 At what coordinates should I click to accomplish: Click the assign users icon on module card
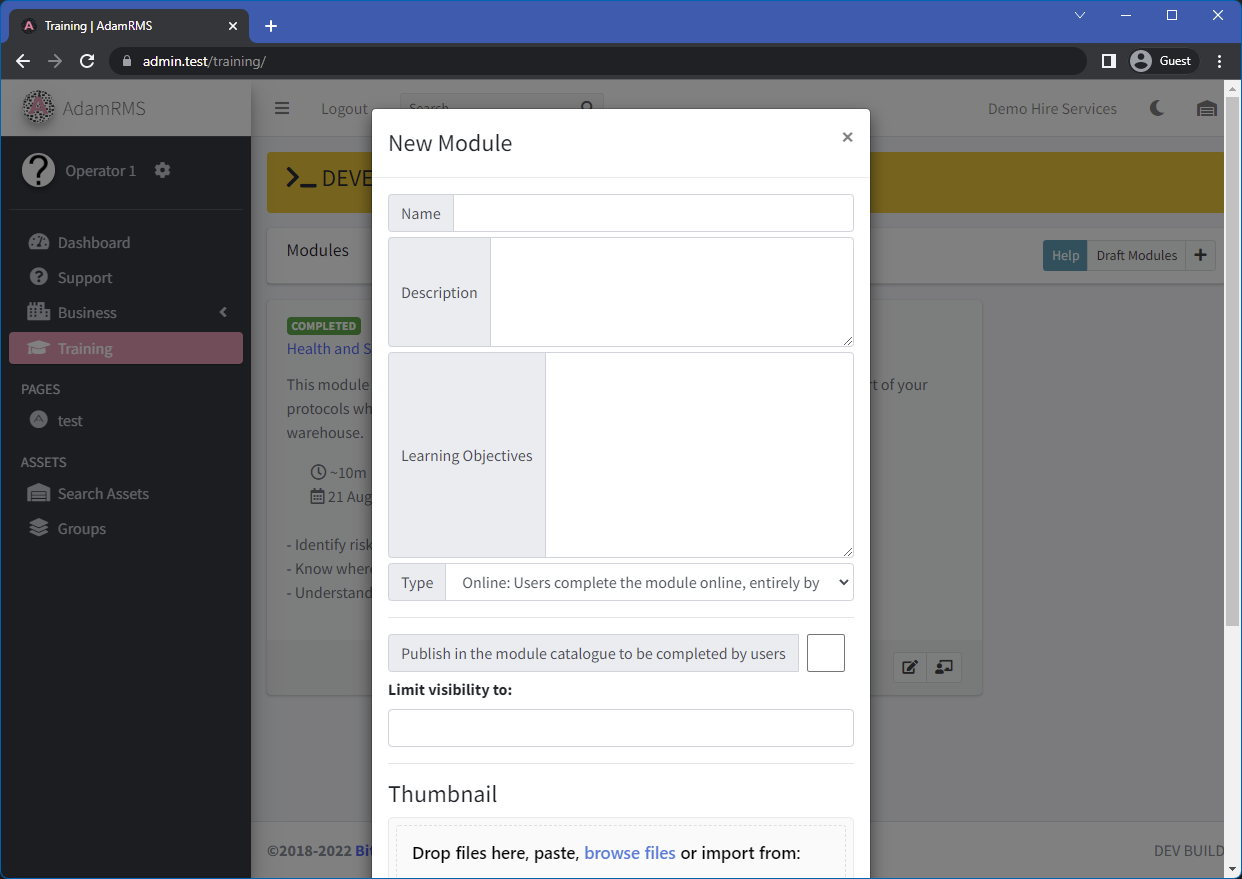click(x=944, y=667)
